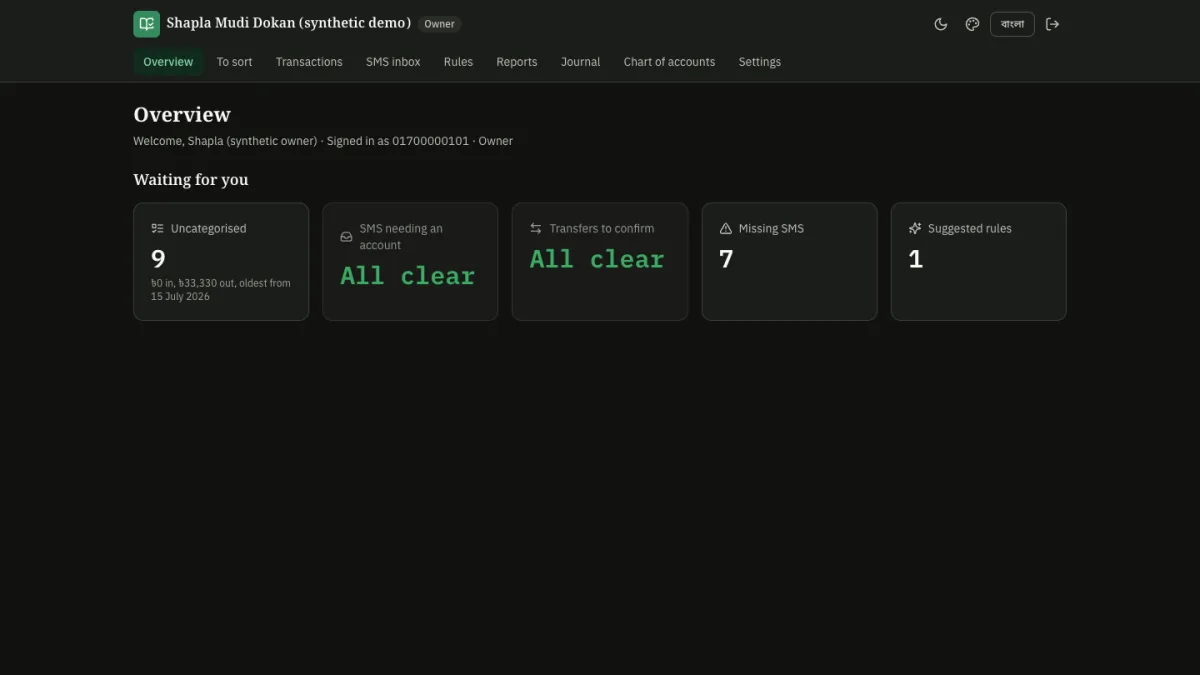
Task: Navigate to Chart of accounts
Action: [669, 62]
